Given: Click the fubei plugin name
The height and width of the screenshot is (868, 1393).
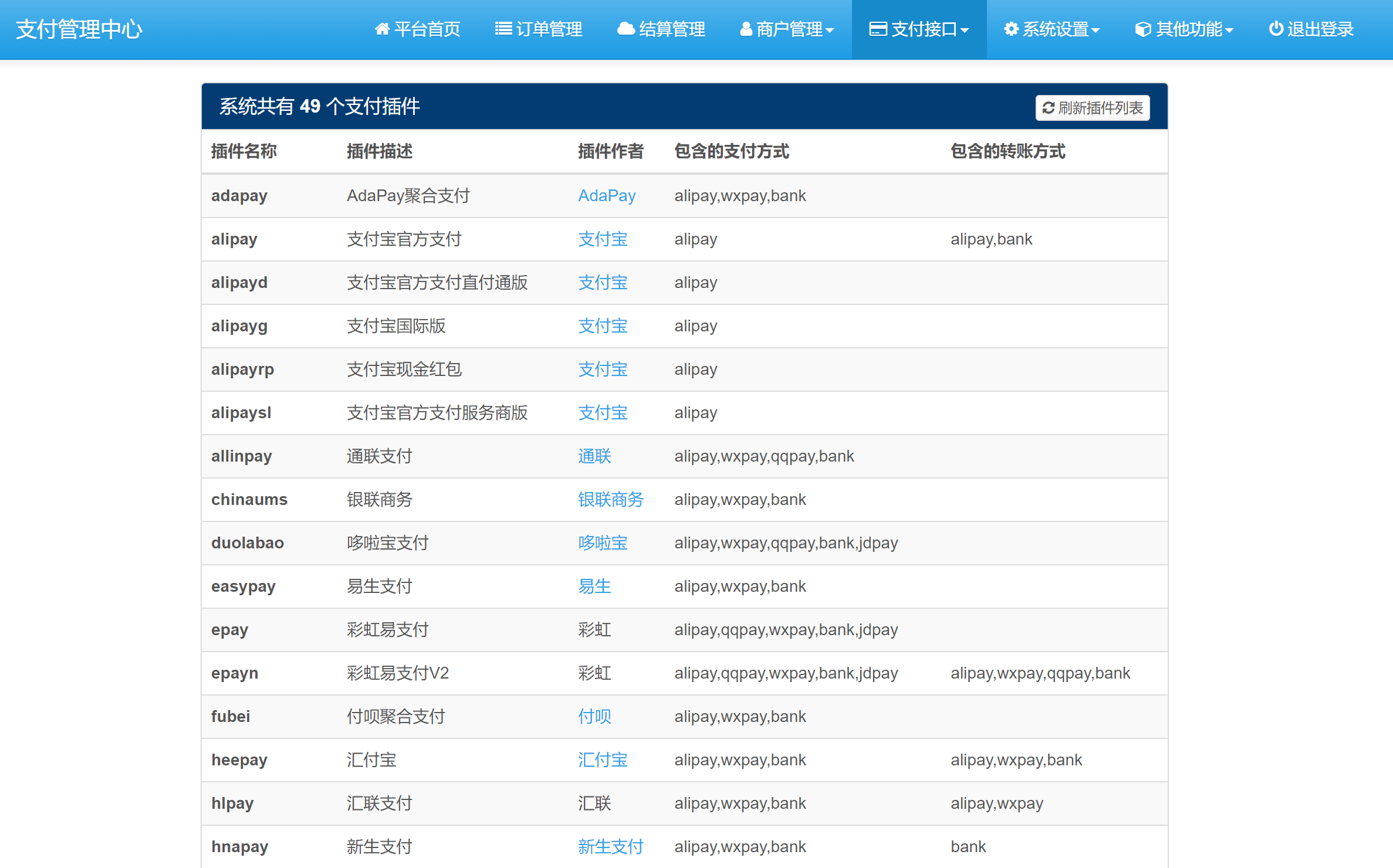Looking at the screenshot, I should (231, 716).
